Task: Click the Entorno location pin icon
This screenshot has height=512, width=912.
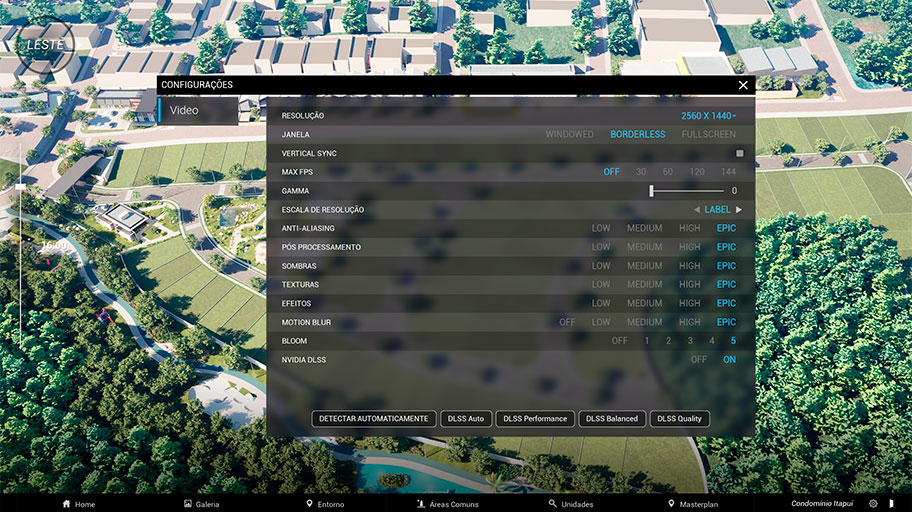Action: [x=309, y=504]
